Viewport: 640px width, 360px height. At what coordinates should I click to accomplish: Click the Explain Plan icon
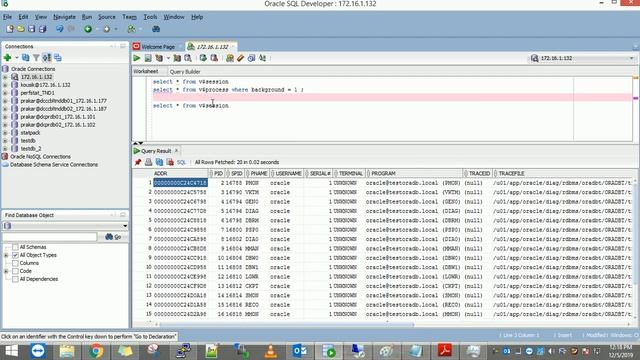pyautogui.click(x=159, y=58)
